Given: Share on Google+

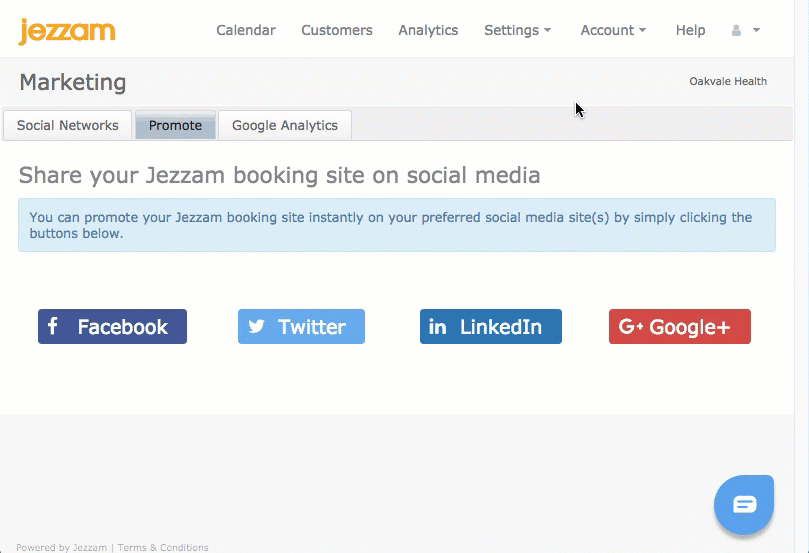Looking at the screenshot, I should [680, 327].
